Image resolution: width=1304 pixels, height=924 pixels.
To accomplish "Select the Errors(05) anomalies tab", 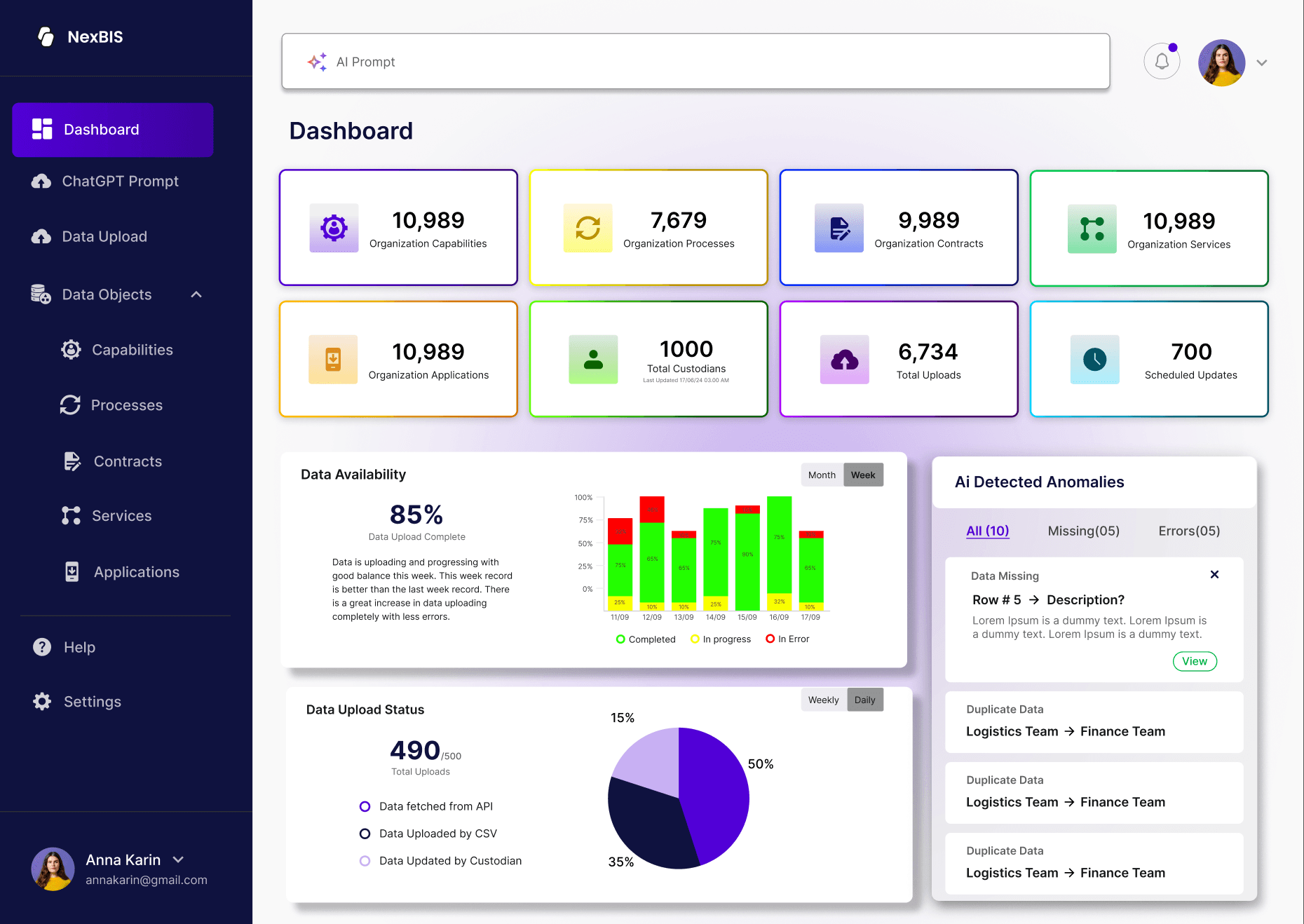I will pos(1189,531).
